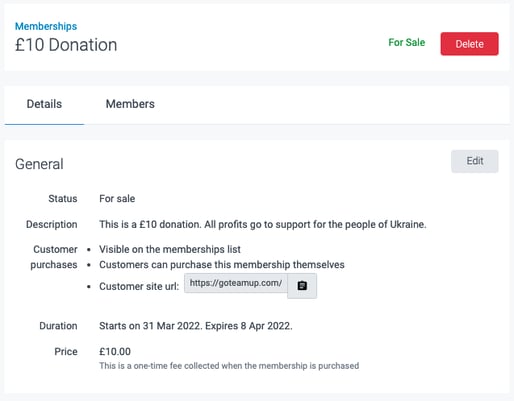Click the Customer purchases field label
This screenshot has width=514, height=401.
[54, 257]
